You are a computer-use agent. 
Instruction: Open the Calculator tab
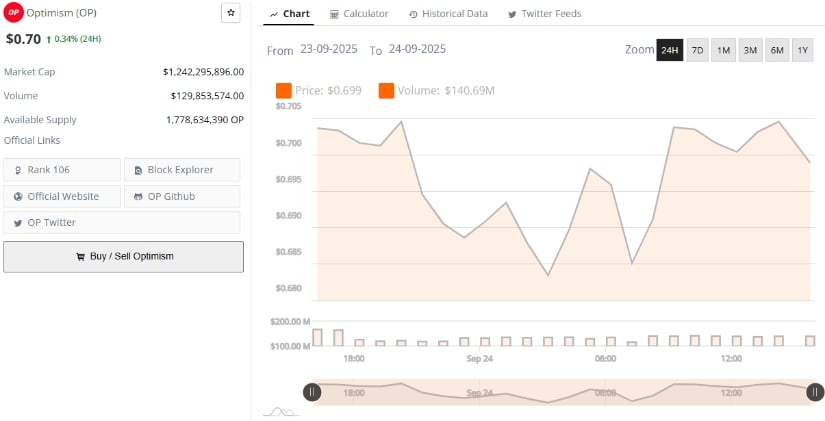(358, 14)
